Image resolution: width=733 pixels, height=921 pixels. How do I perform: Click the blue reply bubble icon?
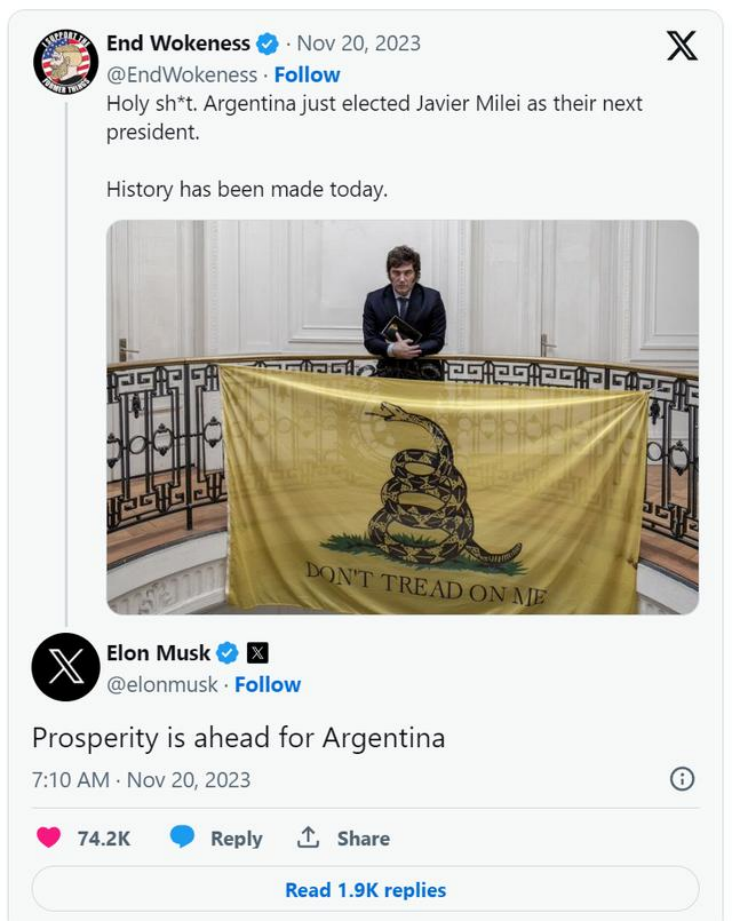(182, 836)
